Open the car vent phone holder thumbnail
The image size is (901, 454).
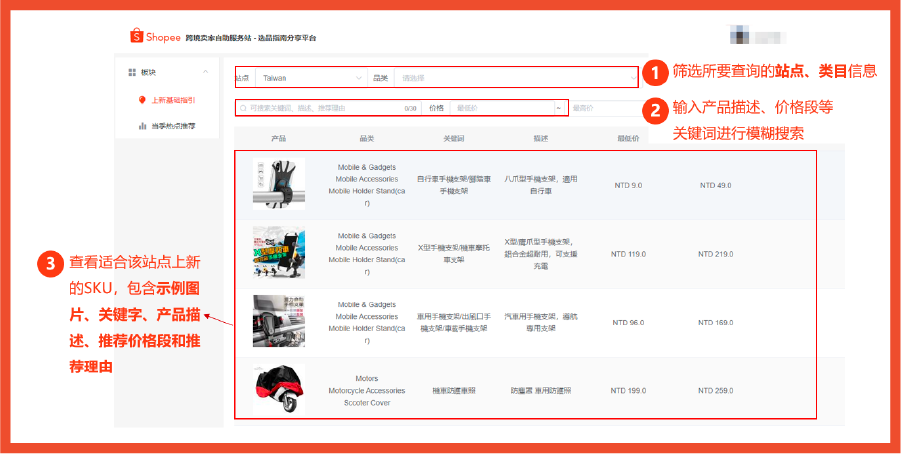click(x=279, y=321)
